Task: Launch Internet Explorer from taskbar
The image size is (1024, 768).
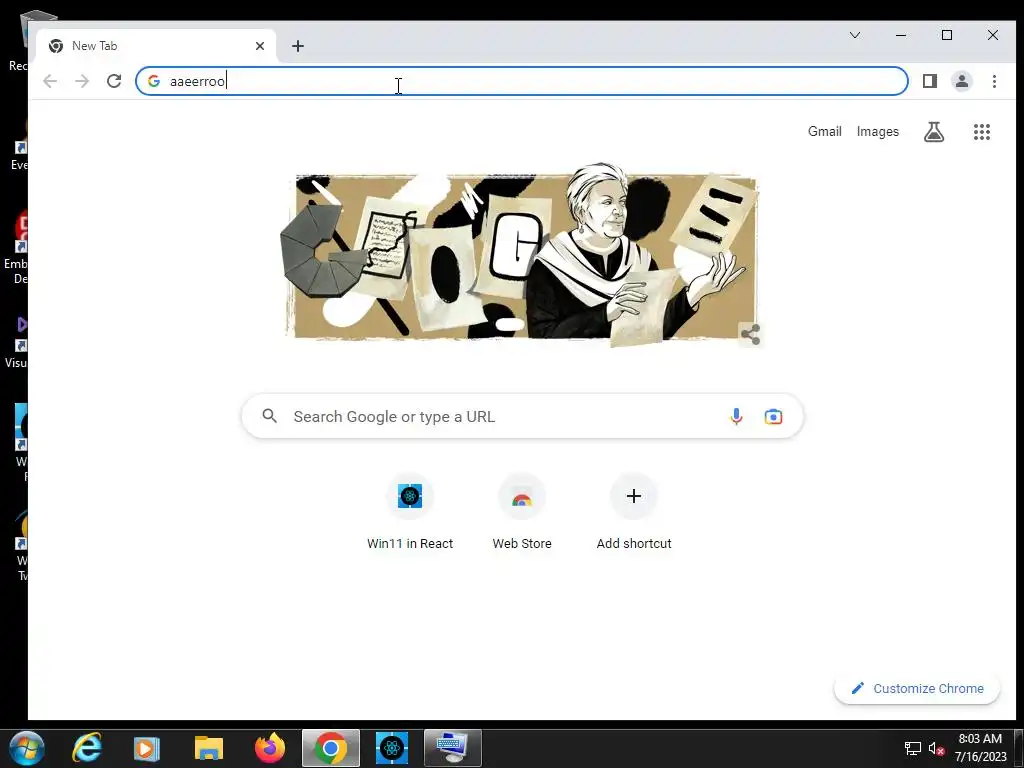Action: (x=87, y=748)
